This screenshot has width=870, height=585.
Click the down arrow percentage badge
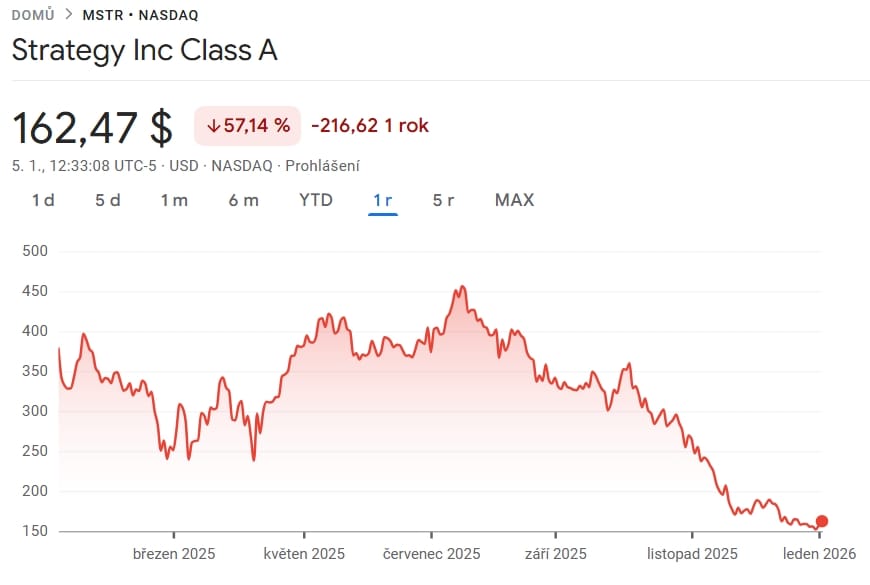[x=247, y=126]
